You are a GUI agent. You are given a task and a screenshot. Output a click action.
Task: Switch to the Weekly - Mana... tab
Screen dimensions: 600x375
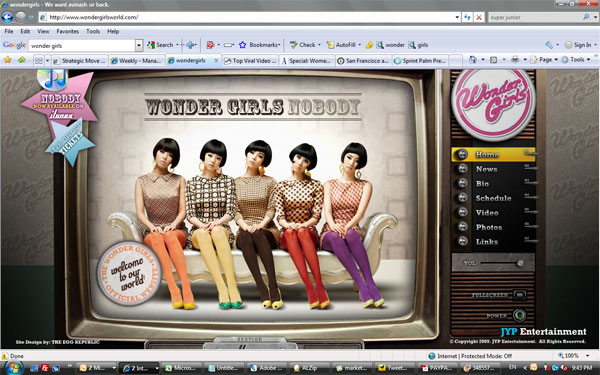point(137,61)
